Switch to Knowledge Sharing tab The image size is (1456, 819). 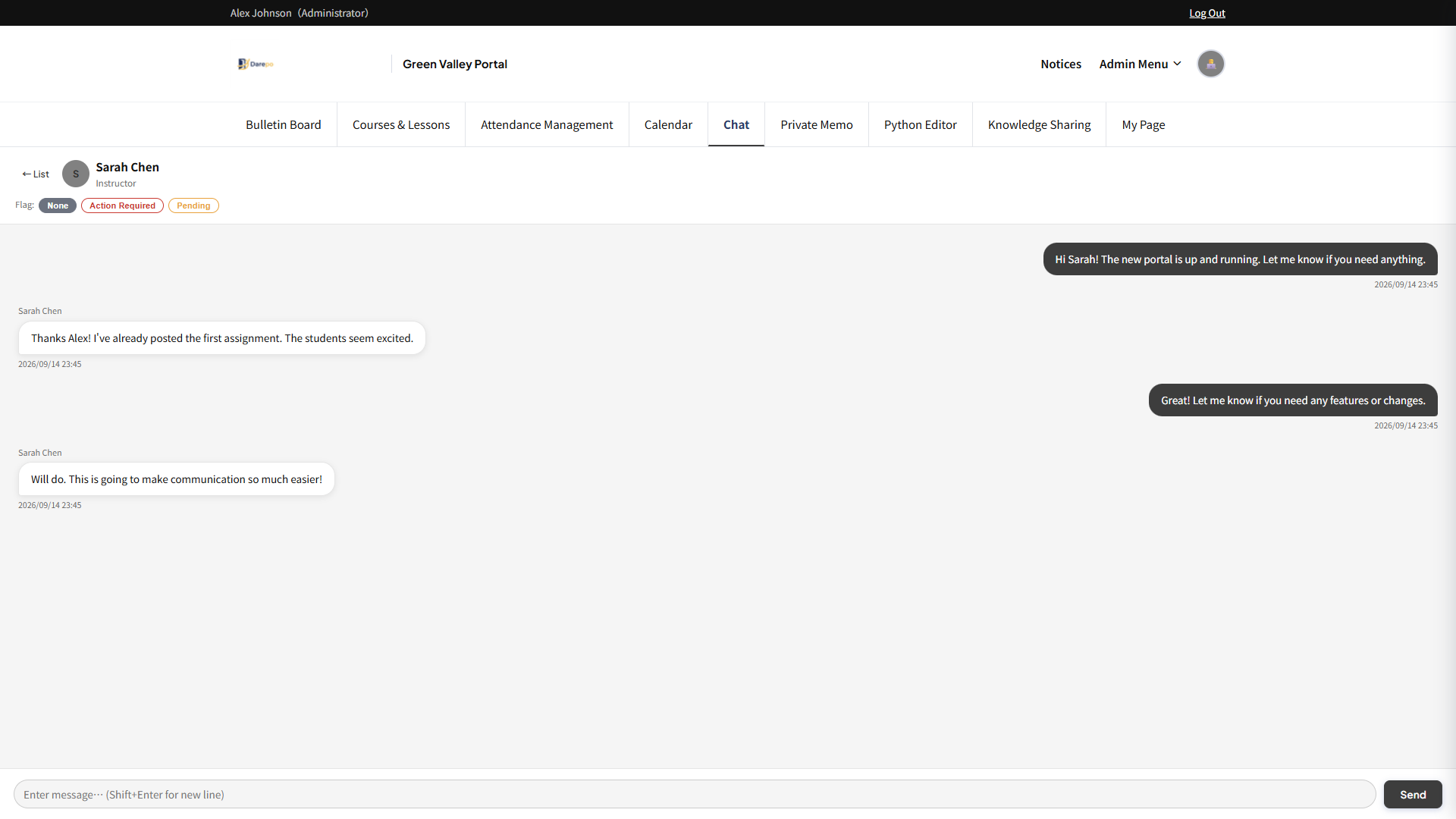pos(1039,124)
